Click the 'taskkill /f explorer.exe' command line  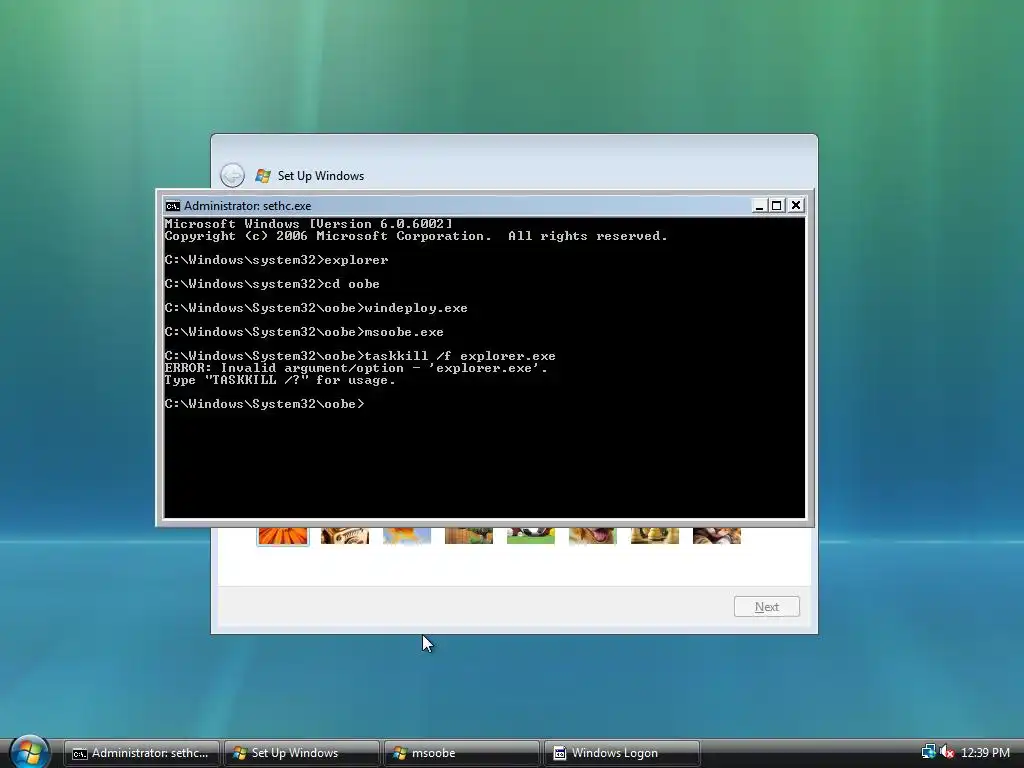click(360, 356)
